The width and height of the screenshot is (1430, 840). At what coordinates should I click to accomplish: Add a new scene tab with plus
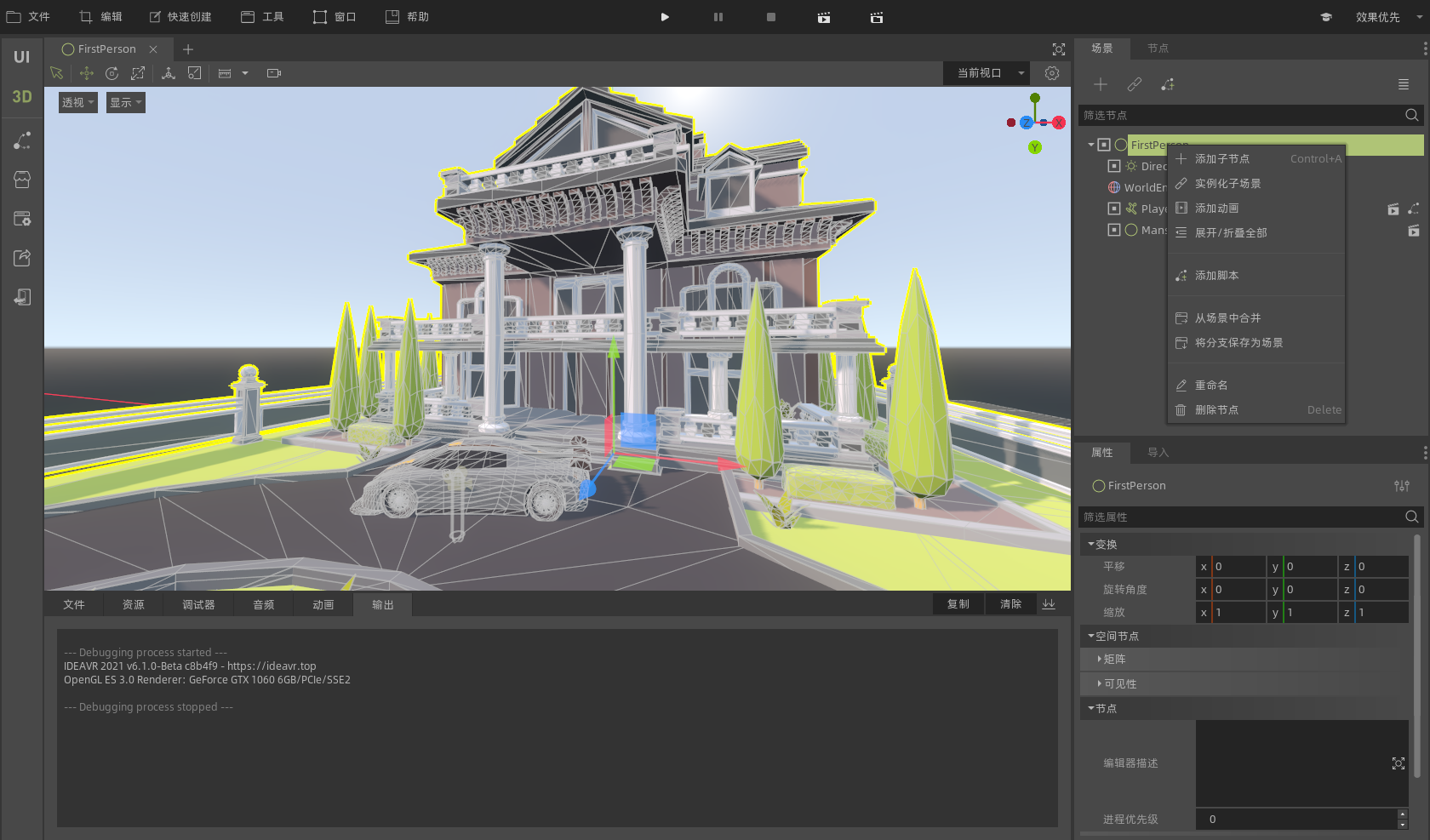click(x=188, y=49)
